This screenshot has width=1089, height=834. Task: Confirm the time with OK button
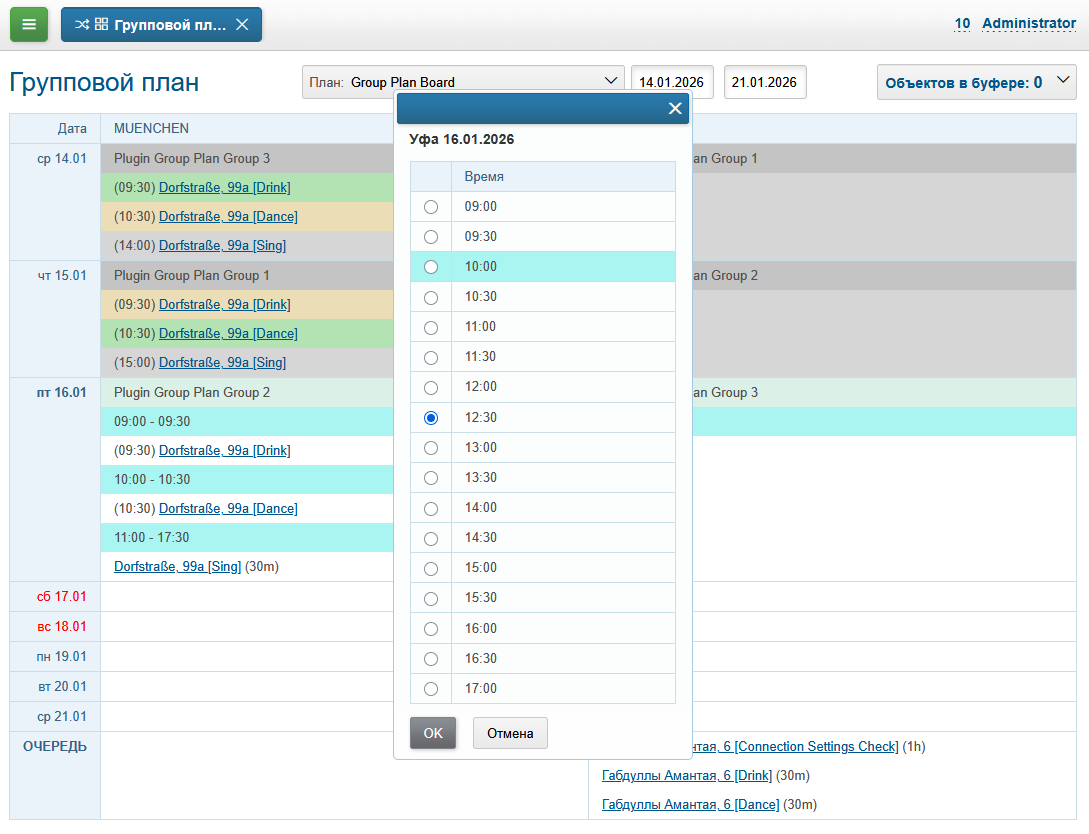[x=433, y=733]
